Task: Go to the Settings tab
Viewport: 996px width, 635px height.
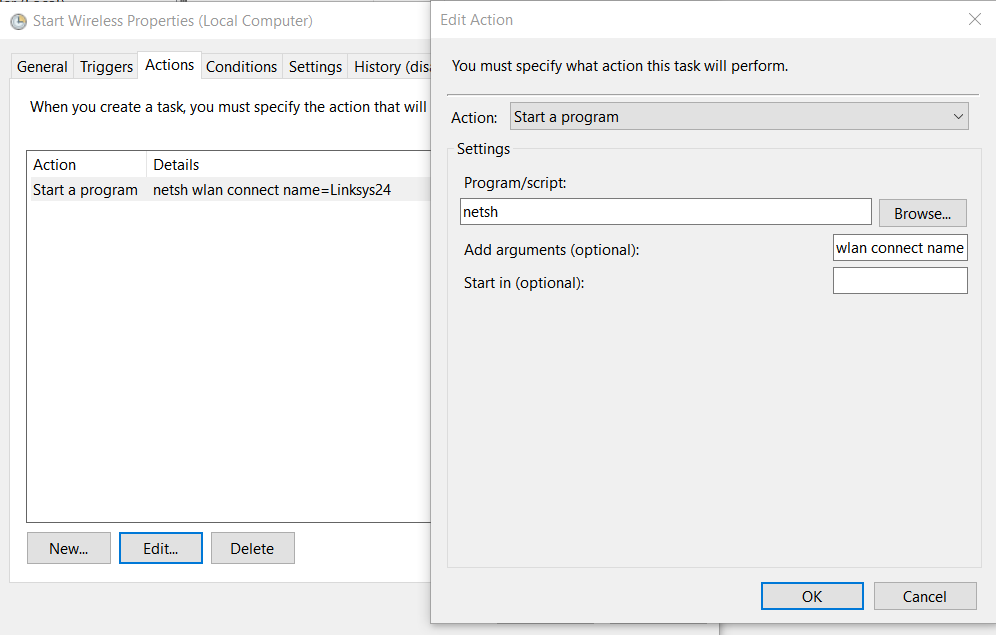Action: coord(315,67)
